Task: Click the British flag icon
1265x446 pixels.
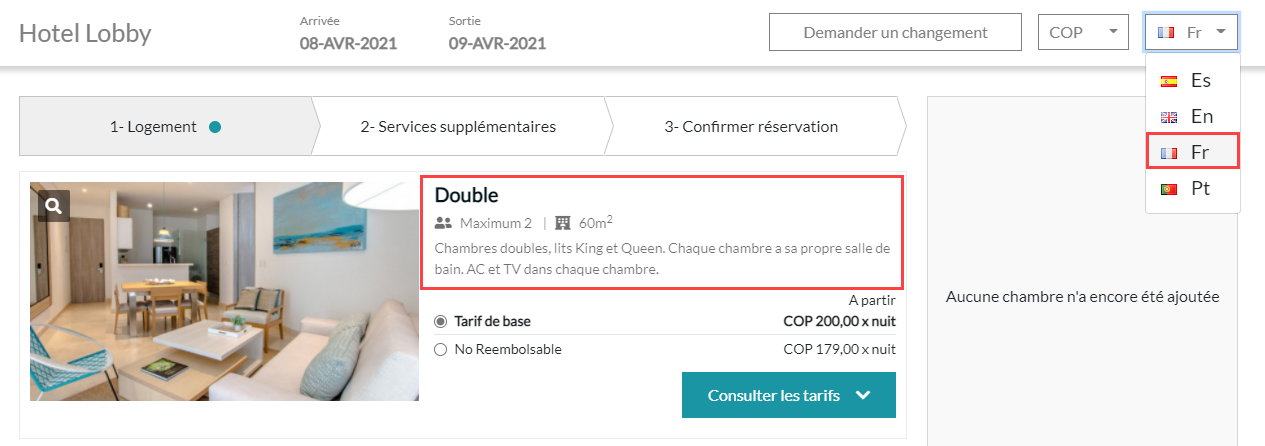Action: click(1168, 117)
